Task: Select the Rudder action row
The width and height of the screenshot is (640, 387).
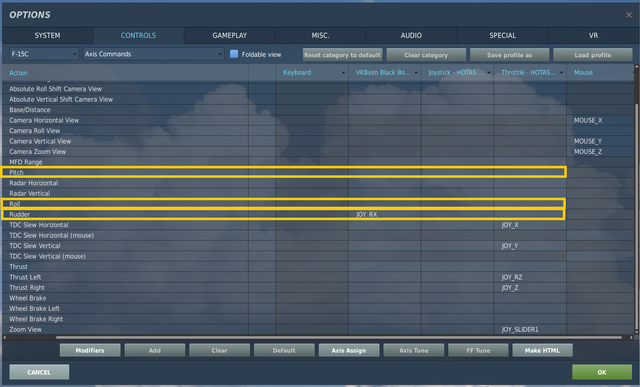Action: pyautogui.click(x=284, y=214)
